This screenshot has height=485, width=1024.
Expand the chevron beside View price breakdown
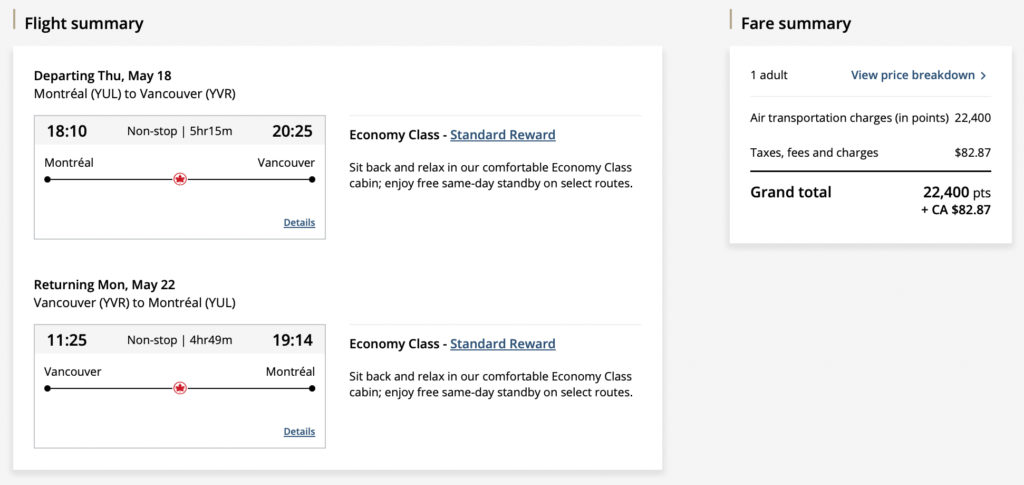click(x=983, y=75)
